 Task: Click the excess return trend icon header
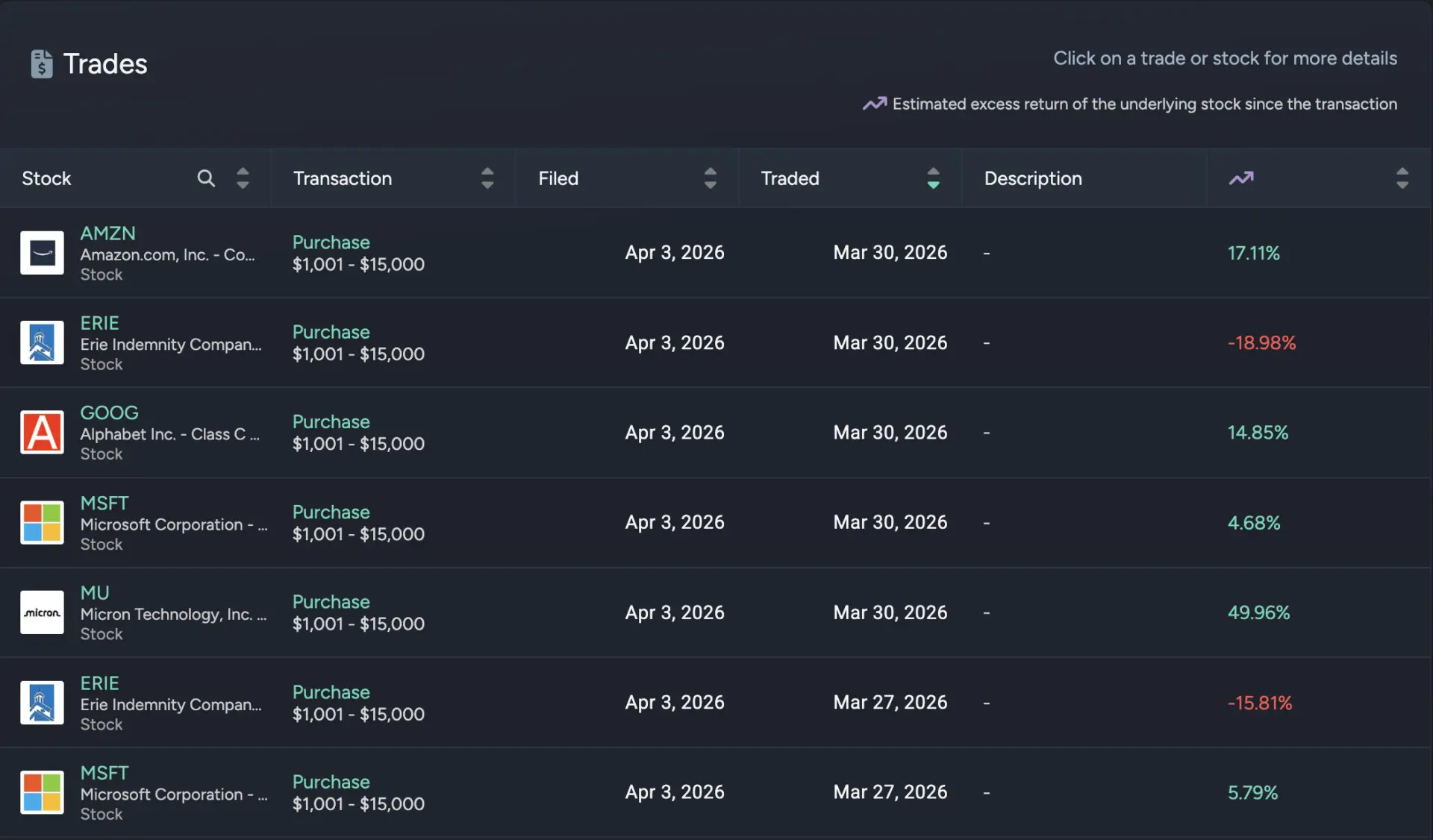coord(1241,178)
